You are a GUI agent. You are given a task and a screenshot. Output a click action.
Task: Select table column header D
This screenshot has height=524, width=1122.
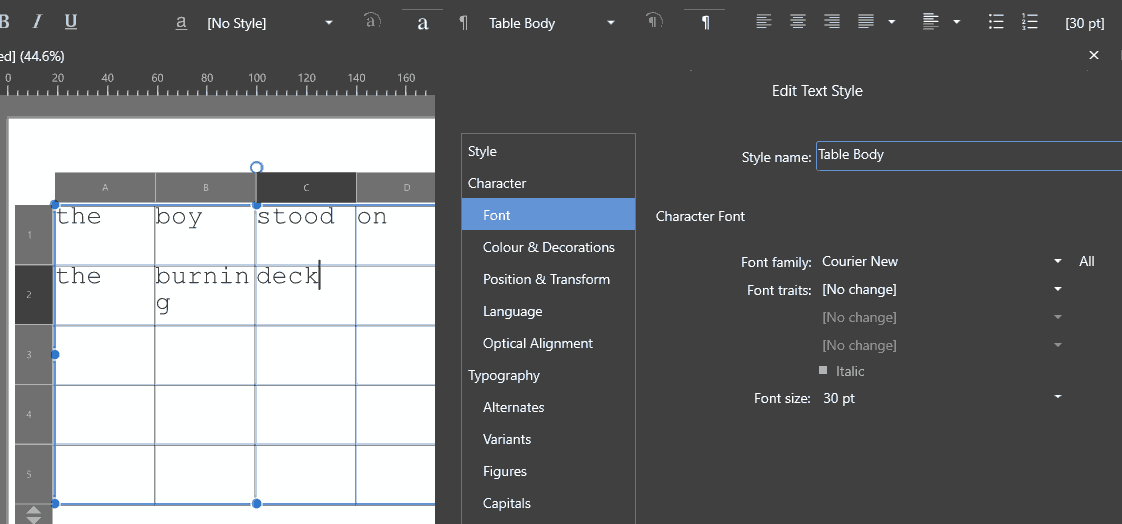pyautogui.click(x=396, y=188)
